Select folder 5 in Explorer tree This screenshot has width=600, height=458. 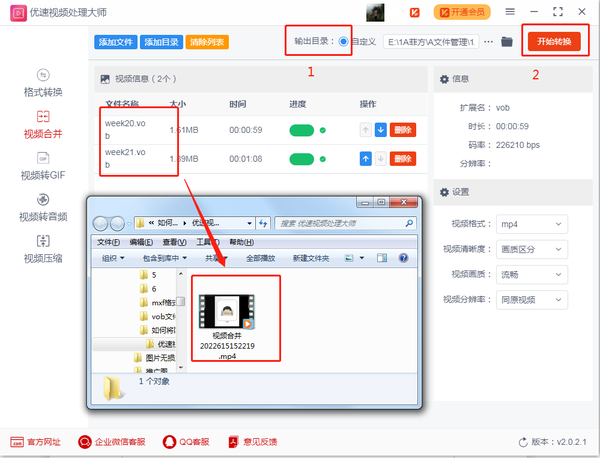tap(148, 275)
